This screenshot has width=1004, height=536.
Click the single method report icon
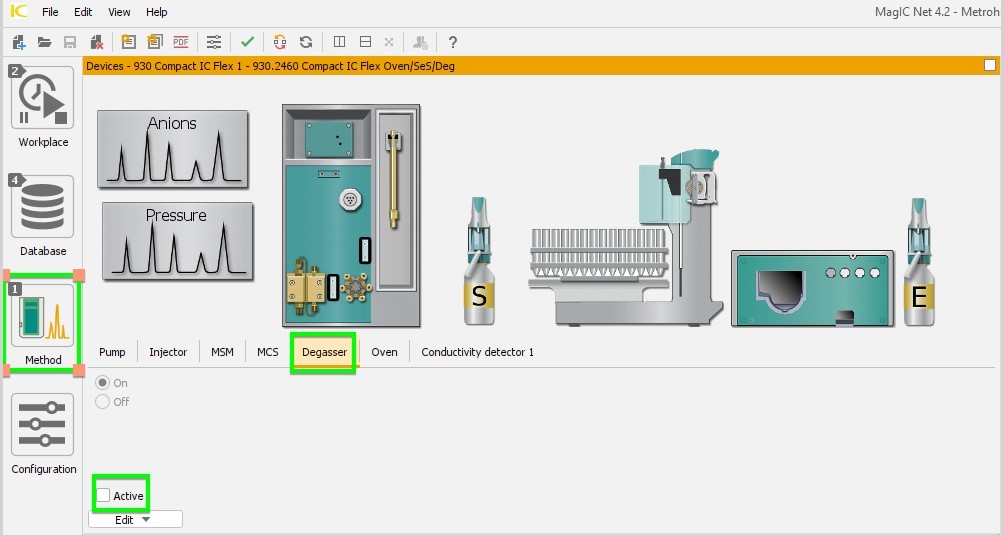(129, 42)
